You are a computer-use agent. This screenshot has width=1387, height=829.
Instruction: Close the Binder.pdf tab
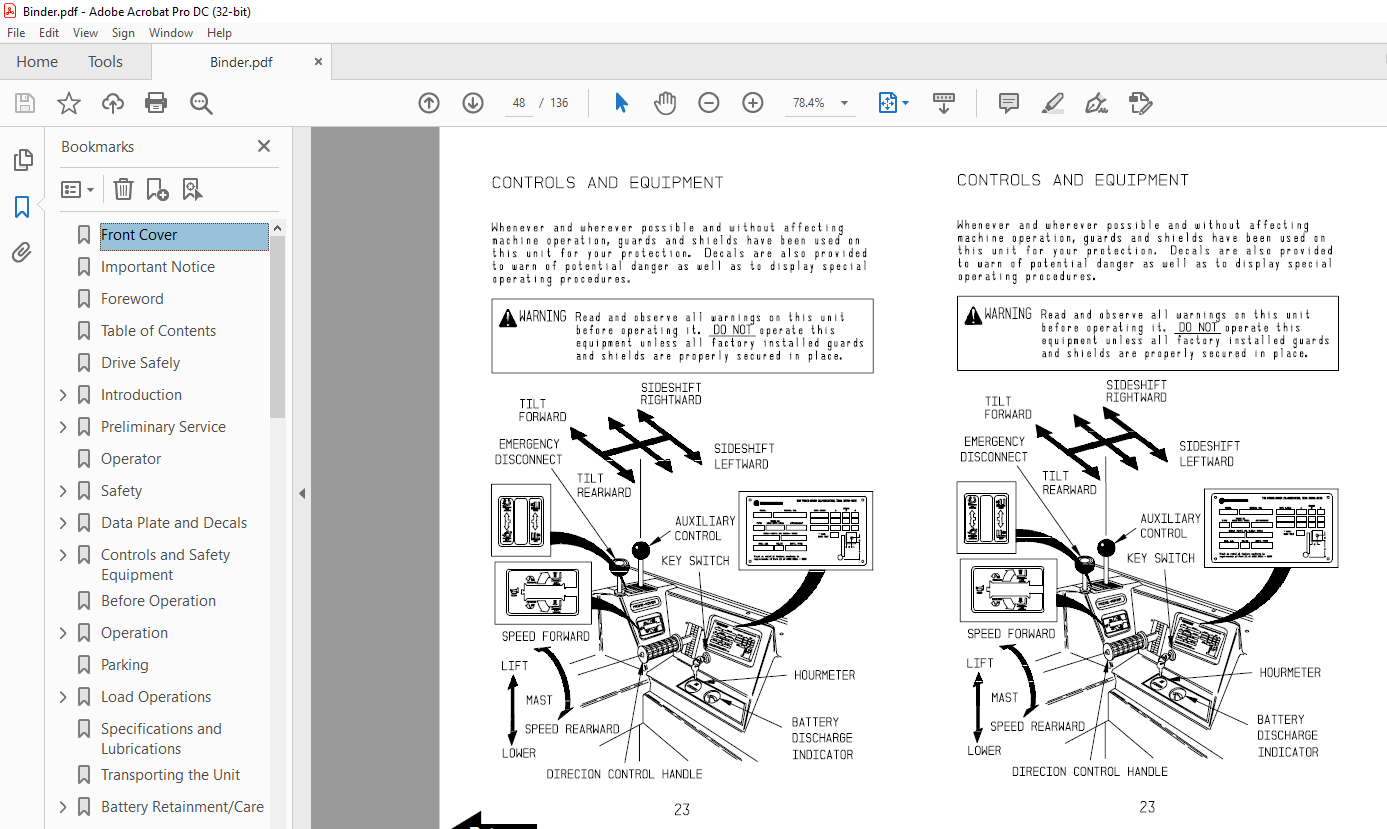[x=318, y=62]
